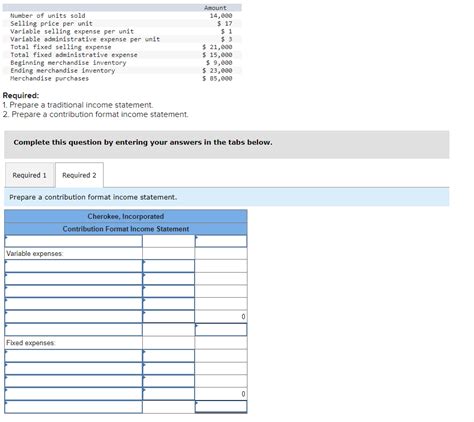Click 'Total fixed selling expense' label
The width and height of the screenshot is (474, 422).
(61, 47)
